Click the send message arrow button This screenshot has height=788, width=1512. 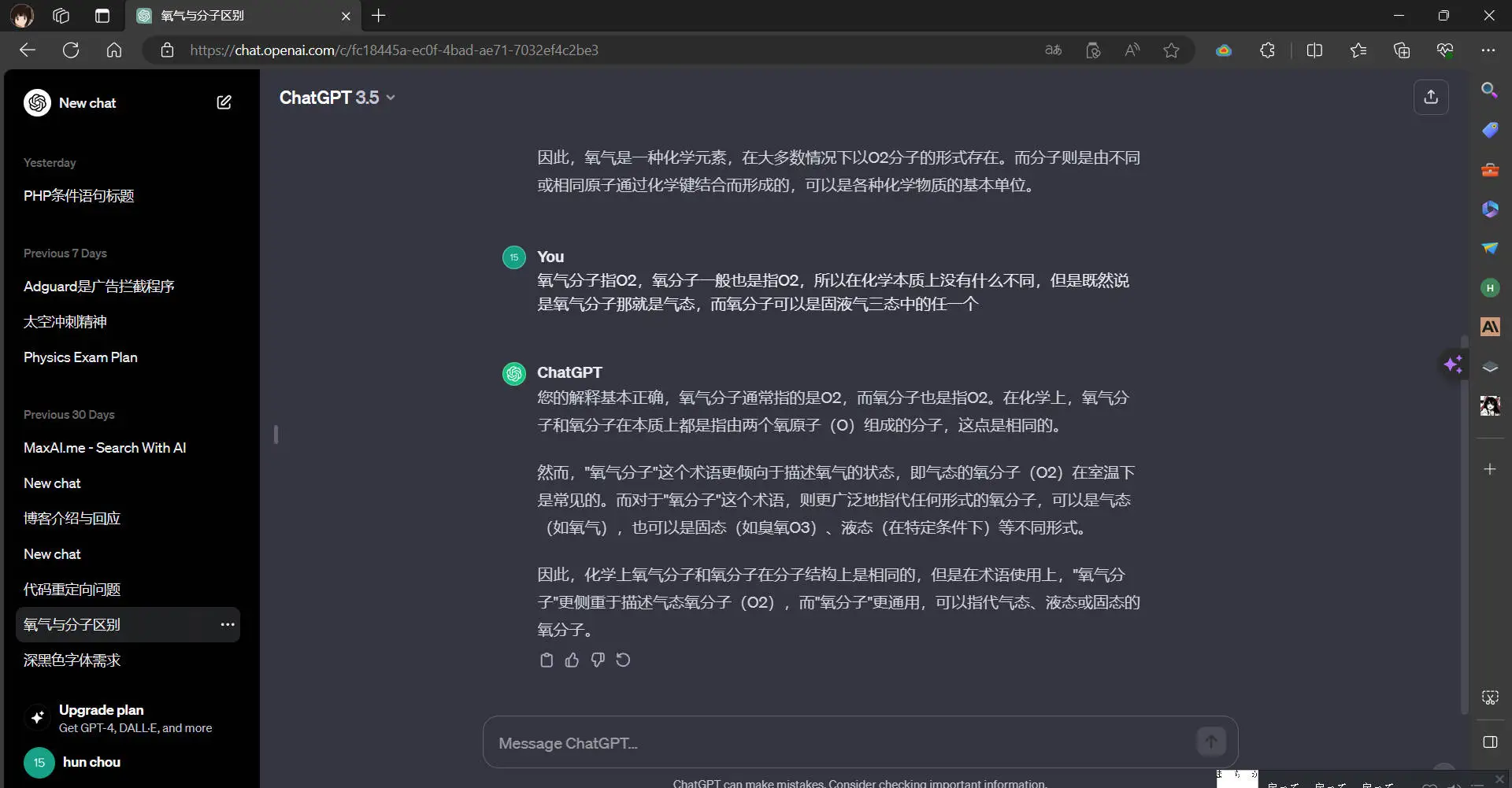coord(1210,742)
